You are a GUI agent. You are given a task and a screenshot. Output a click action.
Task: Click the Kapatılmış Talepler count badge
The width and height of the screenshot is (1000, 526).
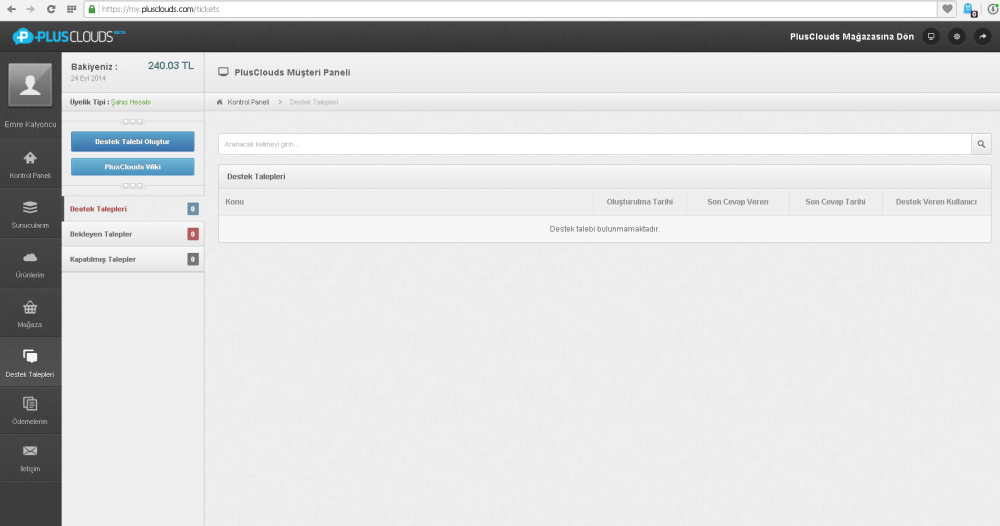click(193, 259)
